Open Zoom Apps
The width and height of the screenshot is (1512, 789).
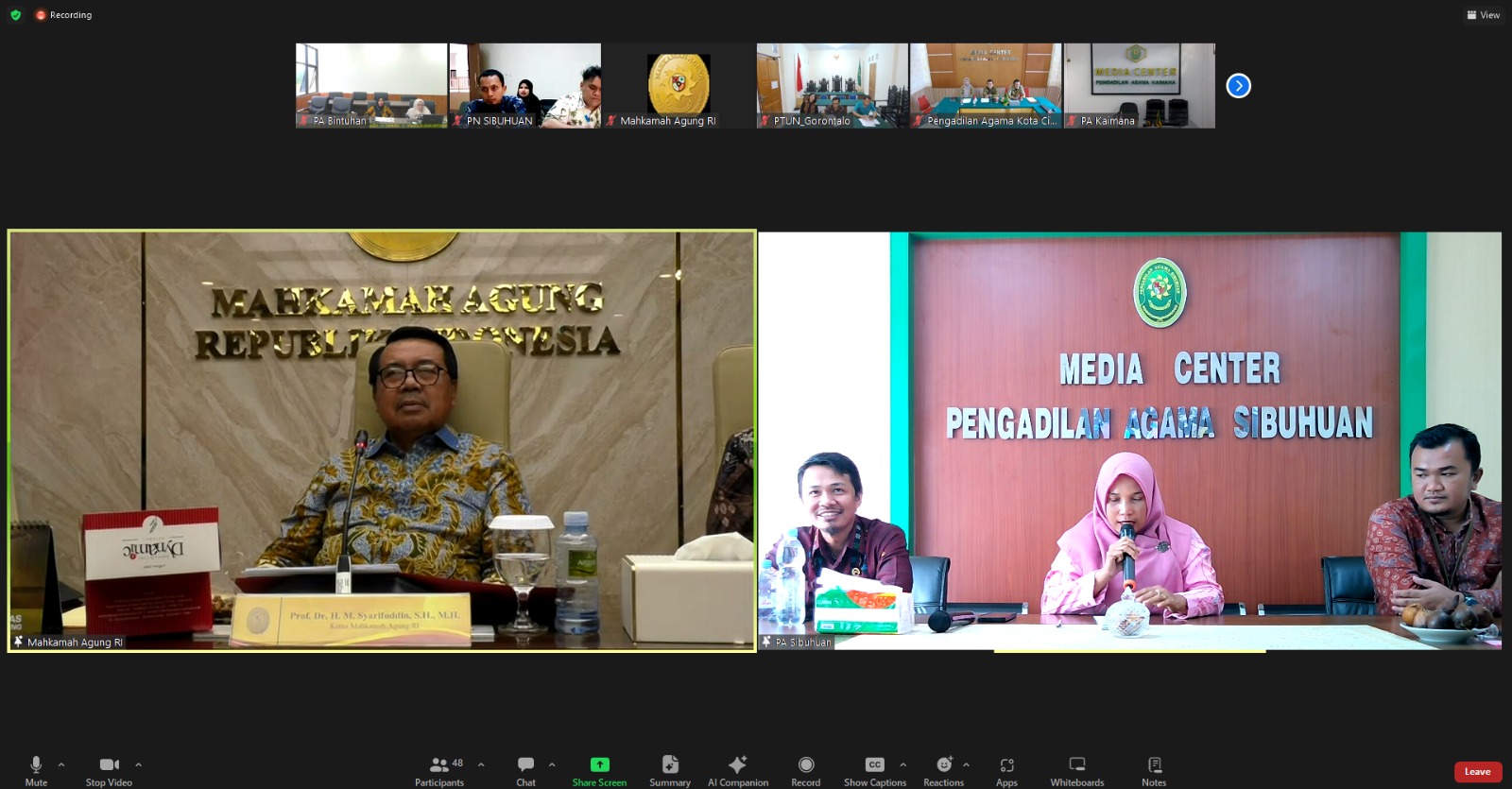tap(1006, 770)
